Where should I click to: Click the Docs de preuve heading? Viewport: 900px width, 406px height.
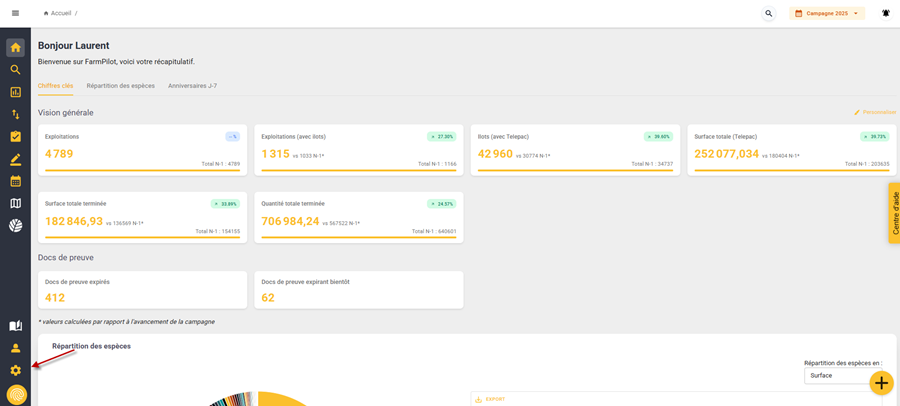pyautogui.click(x=65, y=257)
